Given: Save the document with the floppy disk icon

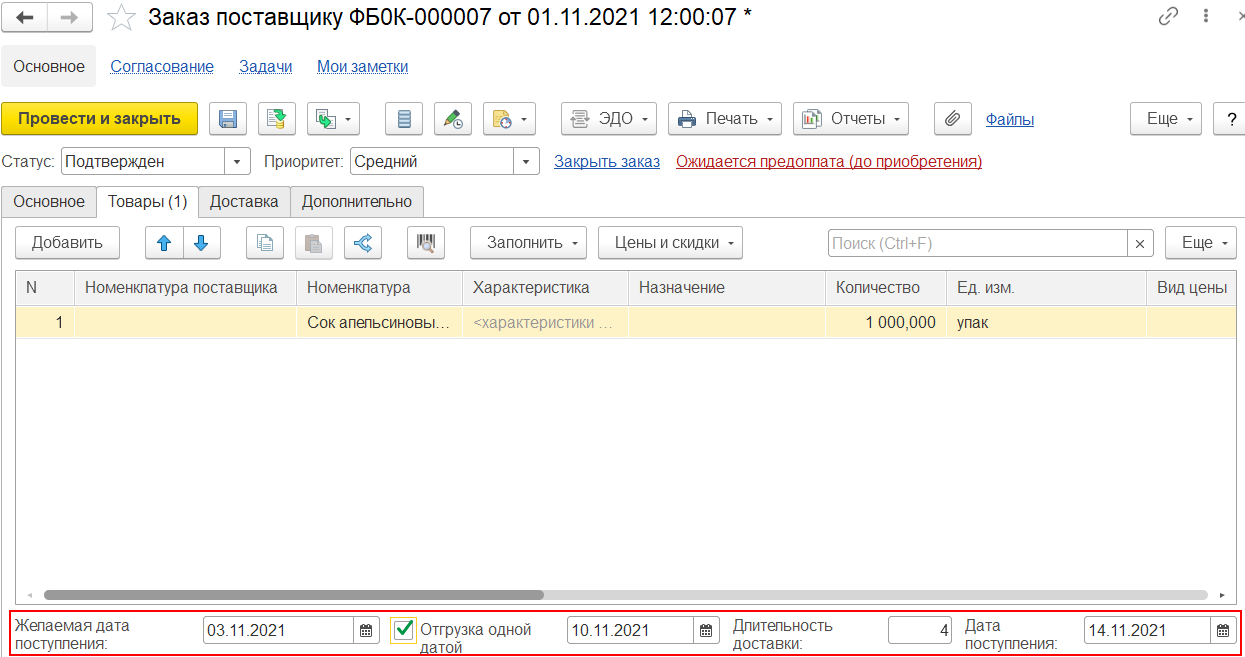Looking at the screenshot, I should pyautogui.click(x=228, y=118).
